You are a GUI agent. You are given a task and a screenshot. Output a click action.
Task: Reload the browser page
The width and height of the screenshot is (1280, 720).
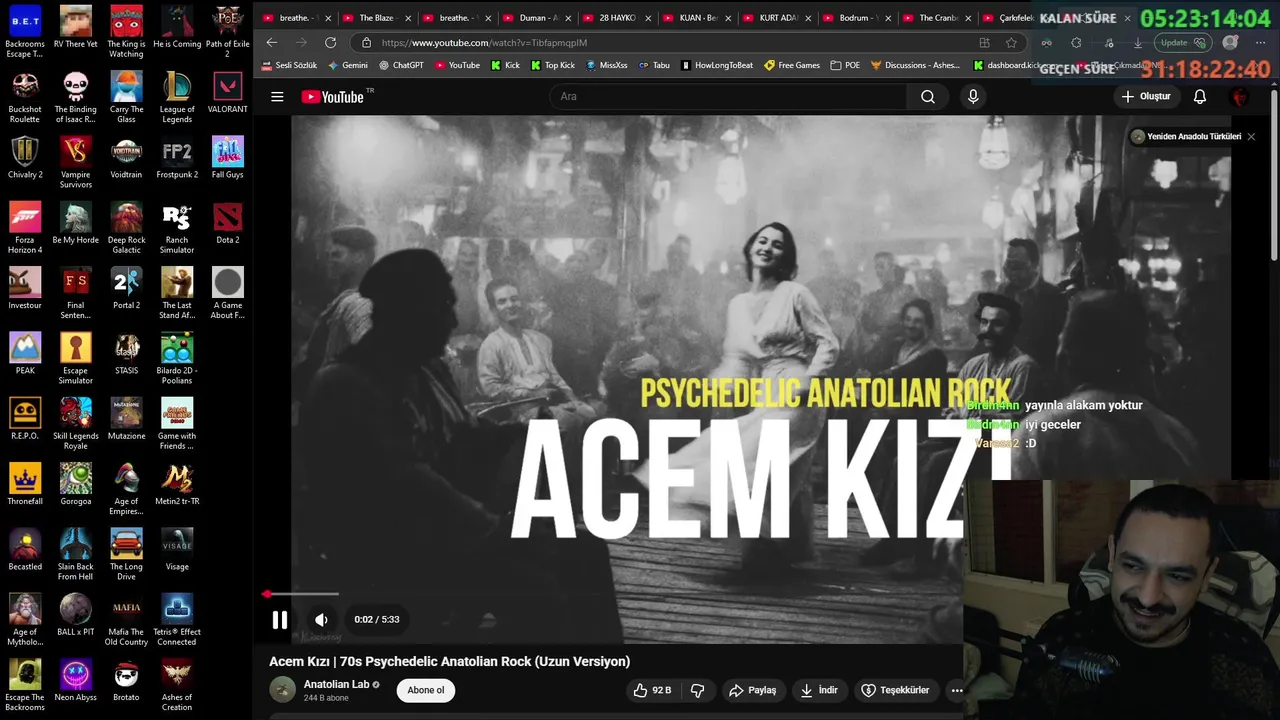pyautogui.click(x=330, y=43)
